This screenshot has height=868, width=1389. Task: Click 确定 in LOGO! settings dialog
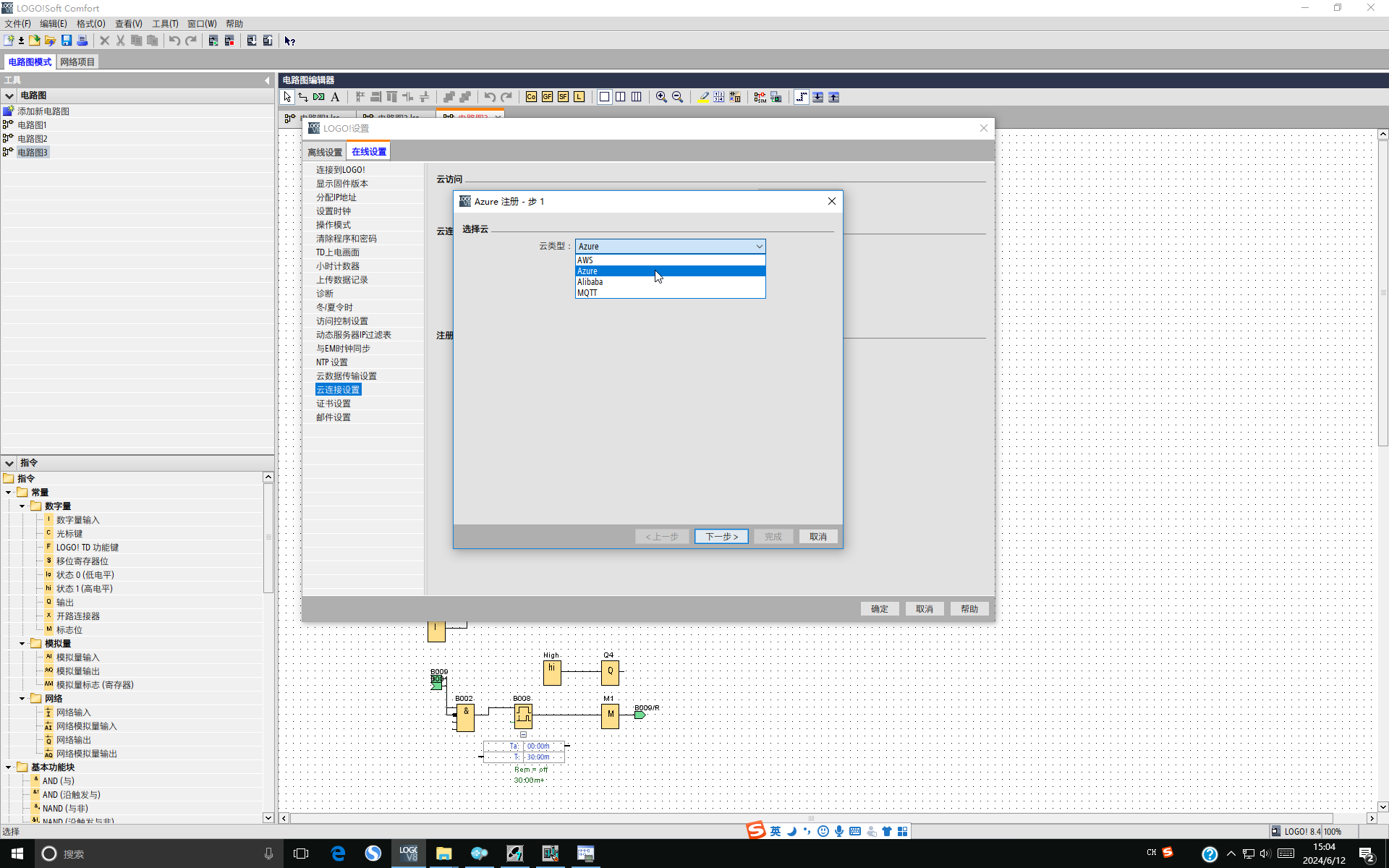click(880, 609)
